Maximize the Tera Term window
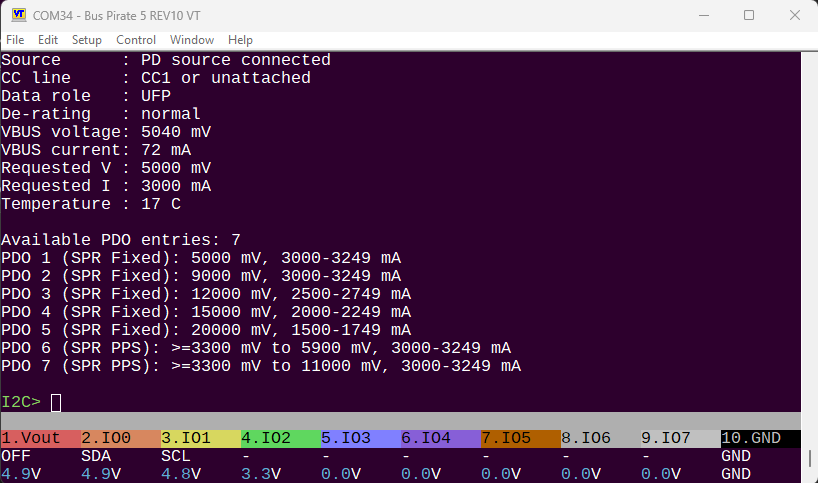 749,16
